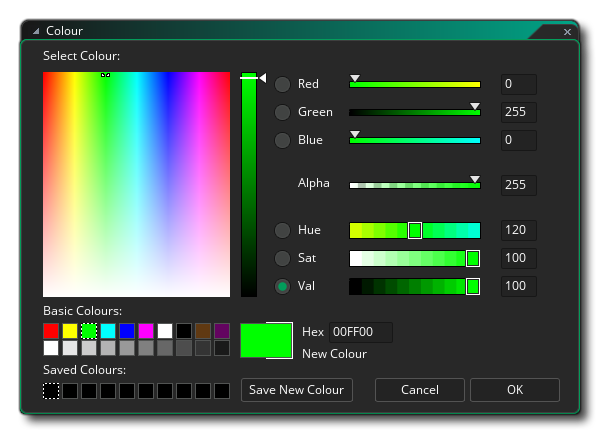Image resolution: width=600 pixels, height=434 pixels.
Task: Select the Green radio button
Action: [282, 112]
